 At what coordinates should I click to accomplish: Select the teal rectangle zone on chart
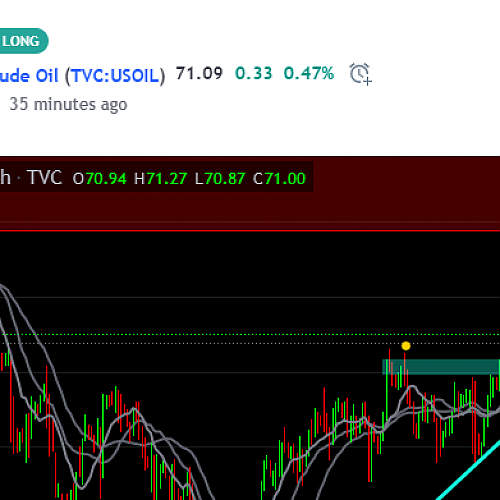441,367
